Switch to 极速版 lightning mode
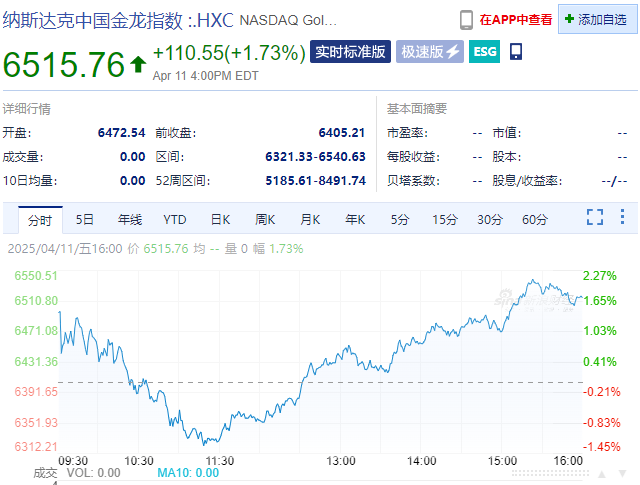This screenshot has width=640, height=485. 430,52
